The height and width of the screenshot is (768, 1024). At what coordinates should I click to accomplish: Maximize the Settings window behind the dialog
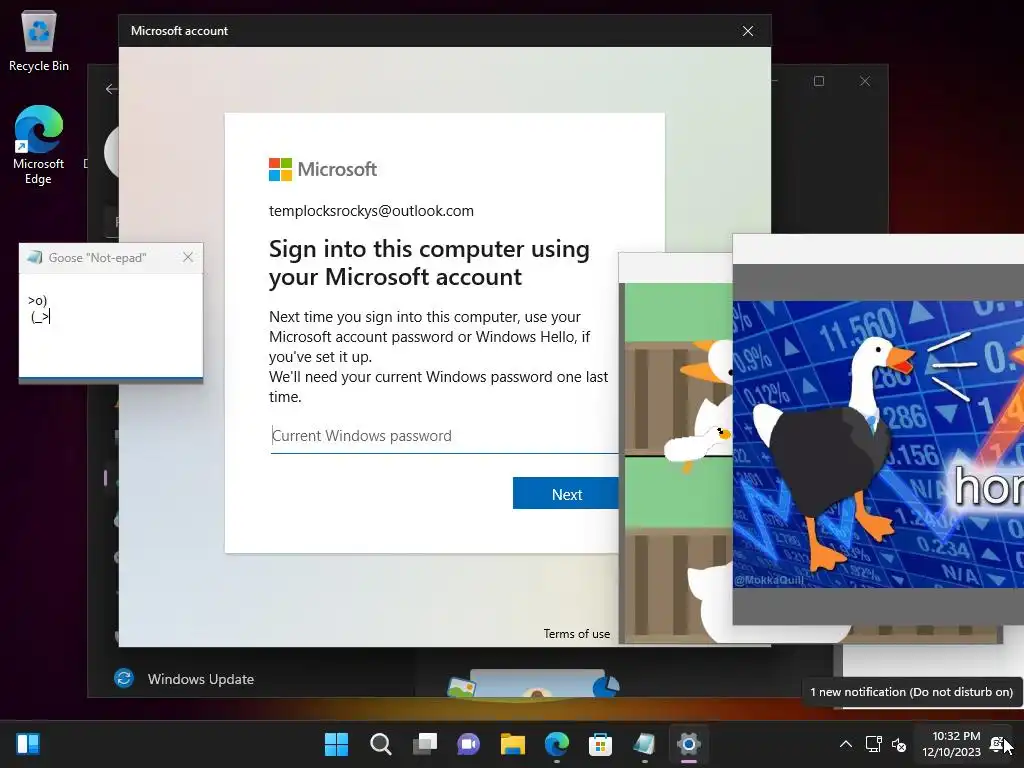819,81
